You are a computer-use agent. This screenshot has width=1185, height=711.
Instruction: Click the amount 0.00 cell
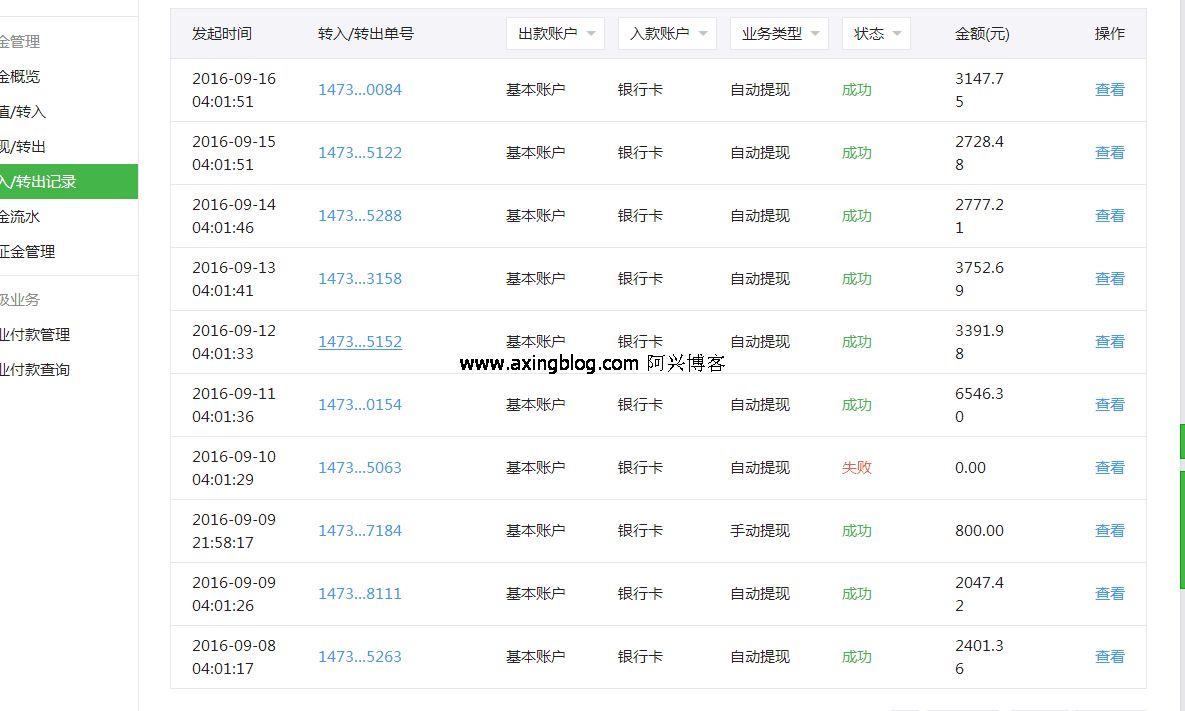click(970, 468)
